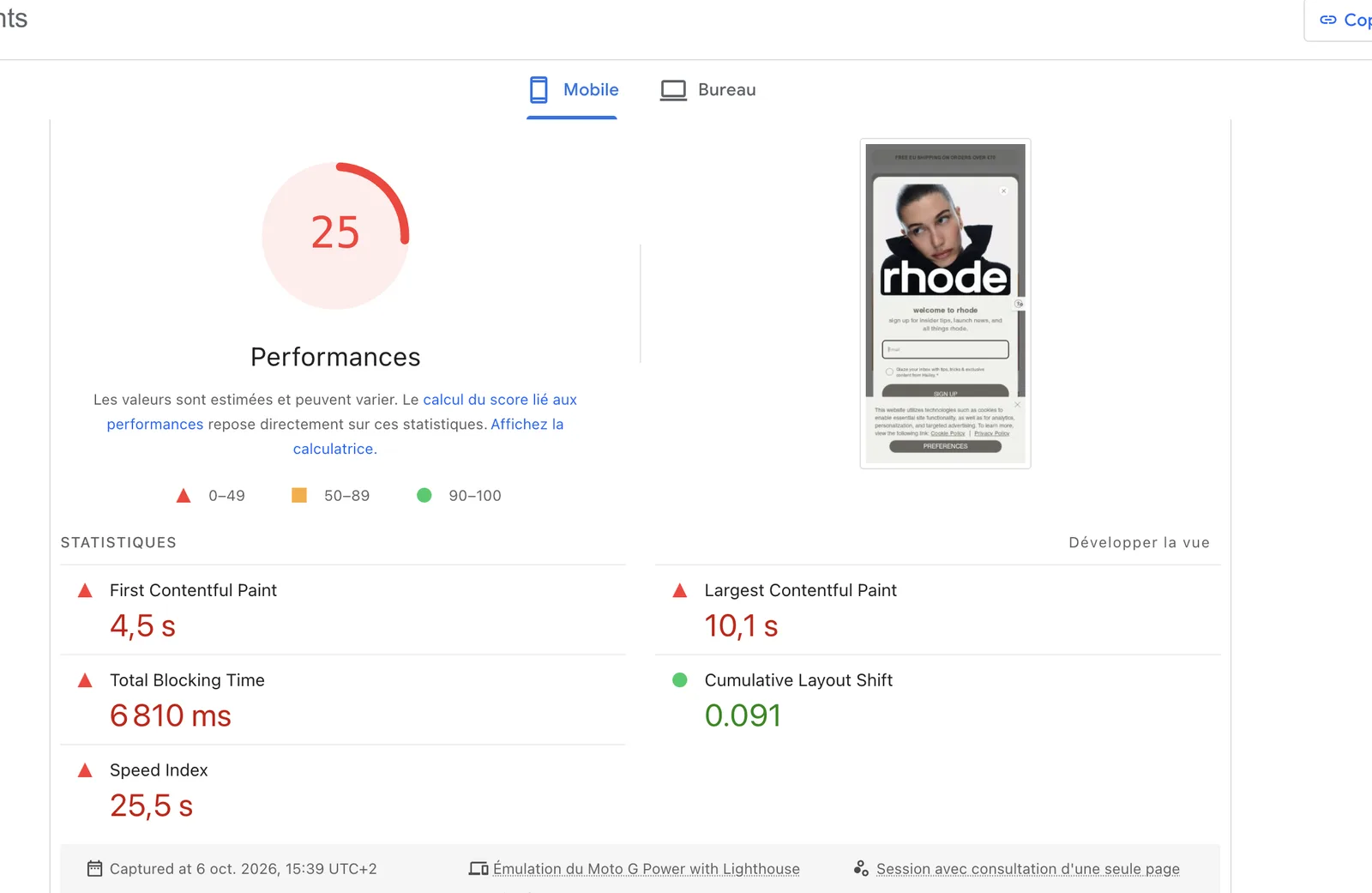The width and height of the screenshot is (1372, 893).
Task: Click "Développer la vue" to expand statistics
Action: pos(1139,543)
